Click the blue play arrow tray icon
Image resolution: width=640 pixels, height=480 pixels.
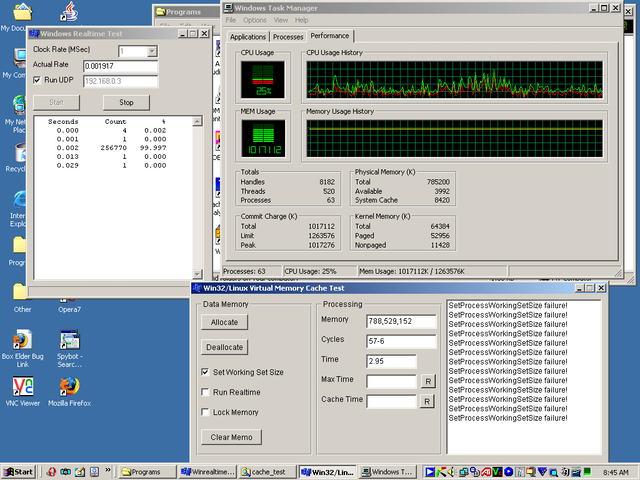point(430,472)
